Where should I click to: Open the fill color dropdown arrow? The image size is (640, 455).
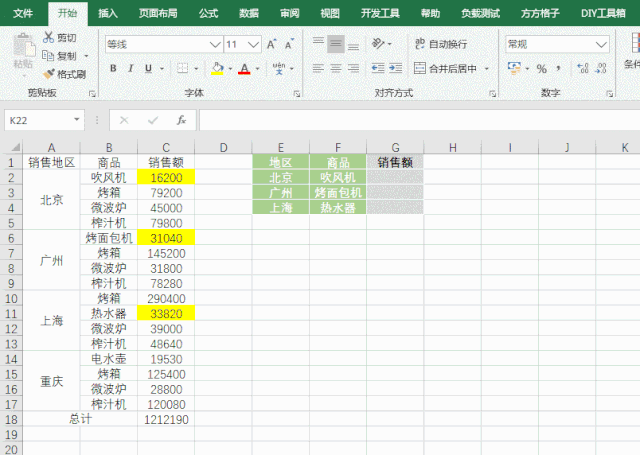coord(230,69)
